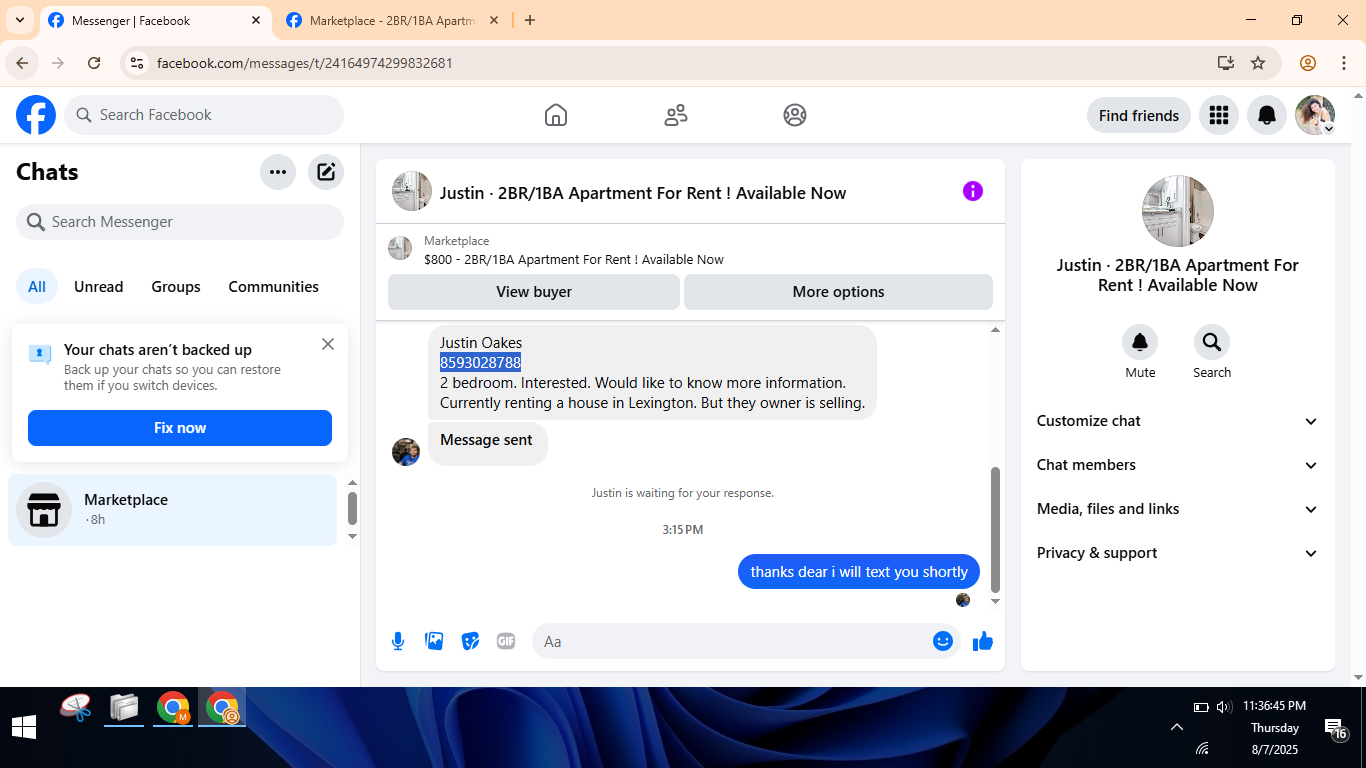Click the large listing photo in info panel
The width and height of the screenshot is (1366, 768).
1178,211
